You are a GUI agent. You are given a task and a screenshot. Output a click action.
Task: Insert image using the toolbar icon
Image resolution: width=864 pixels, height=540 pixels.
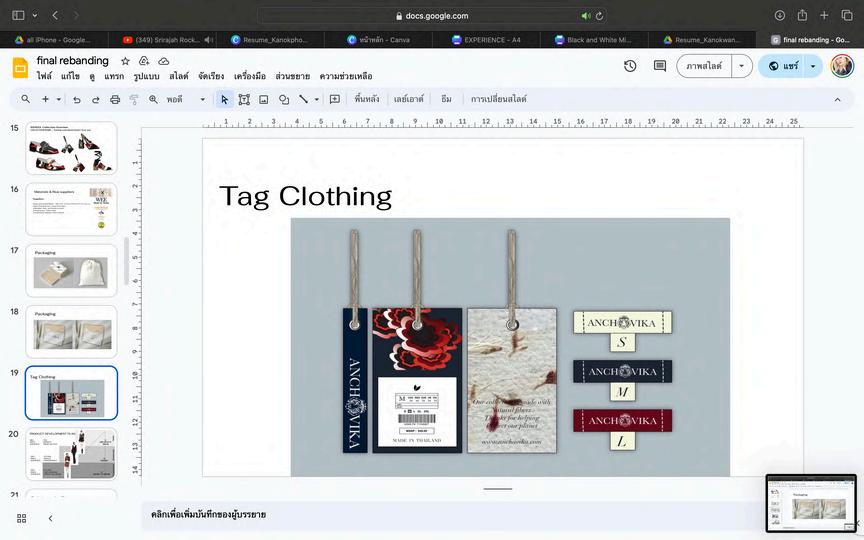click(x=264, y=99)
